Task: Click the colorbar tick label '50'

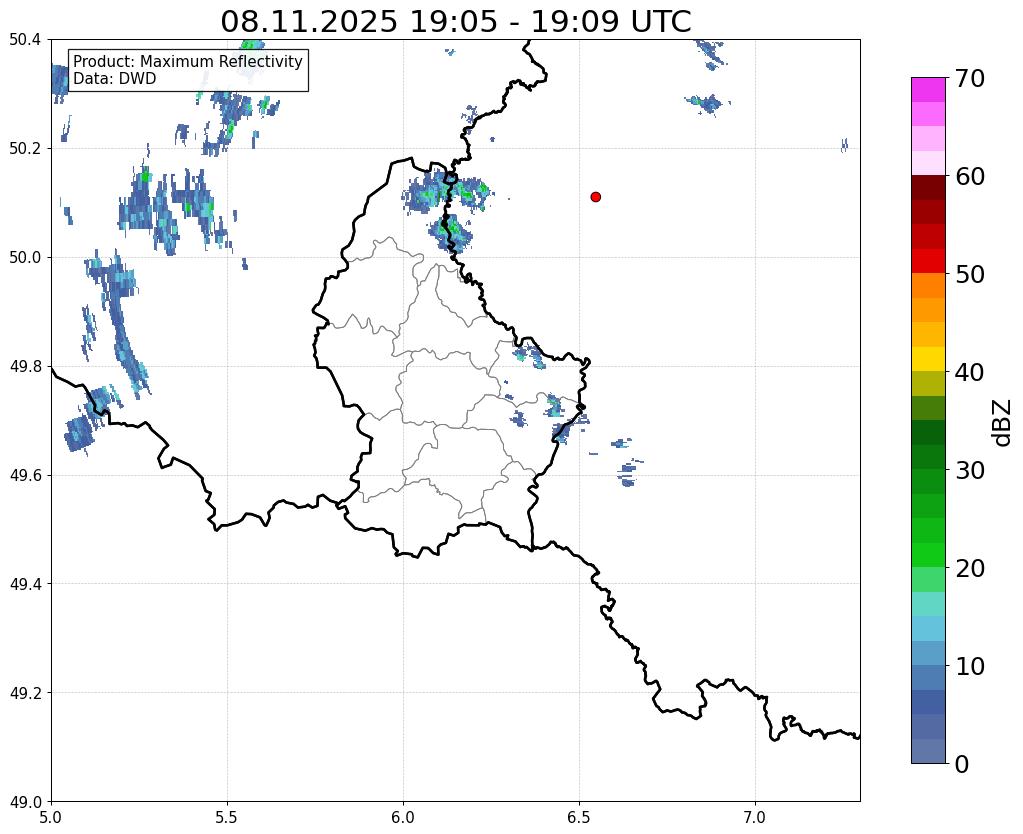Action: click(x=970, y=274)
